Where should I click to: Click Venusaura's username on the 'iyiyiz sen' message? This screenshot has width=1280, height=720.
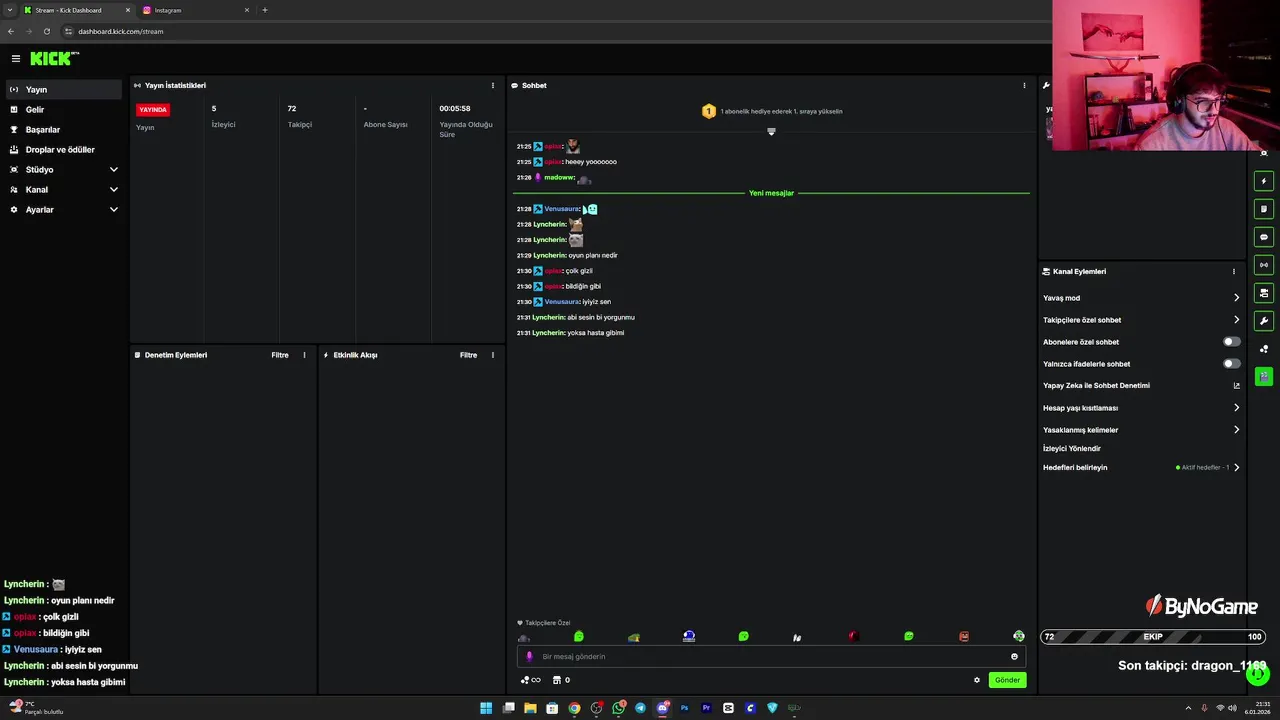[562, 302]
